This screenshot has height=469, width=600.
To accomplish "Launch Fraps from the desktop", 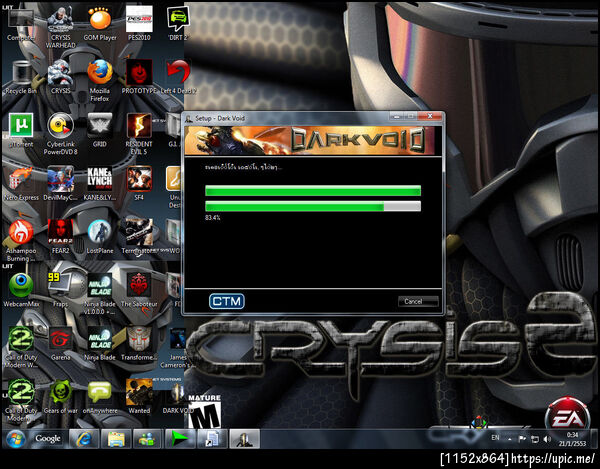I will click(60, 291).
